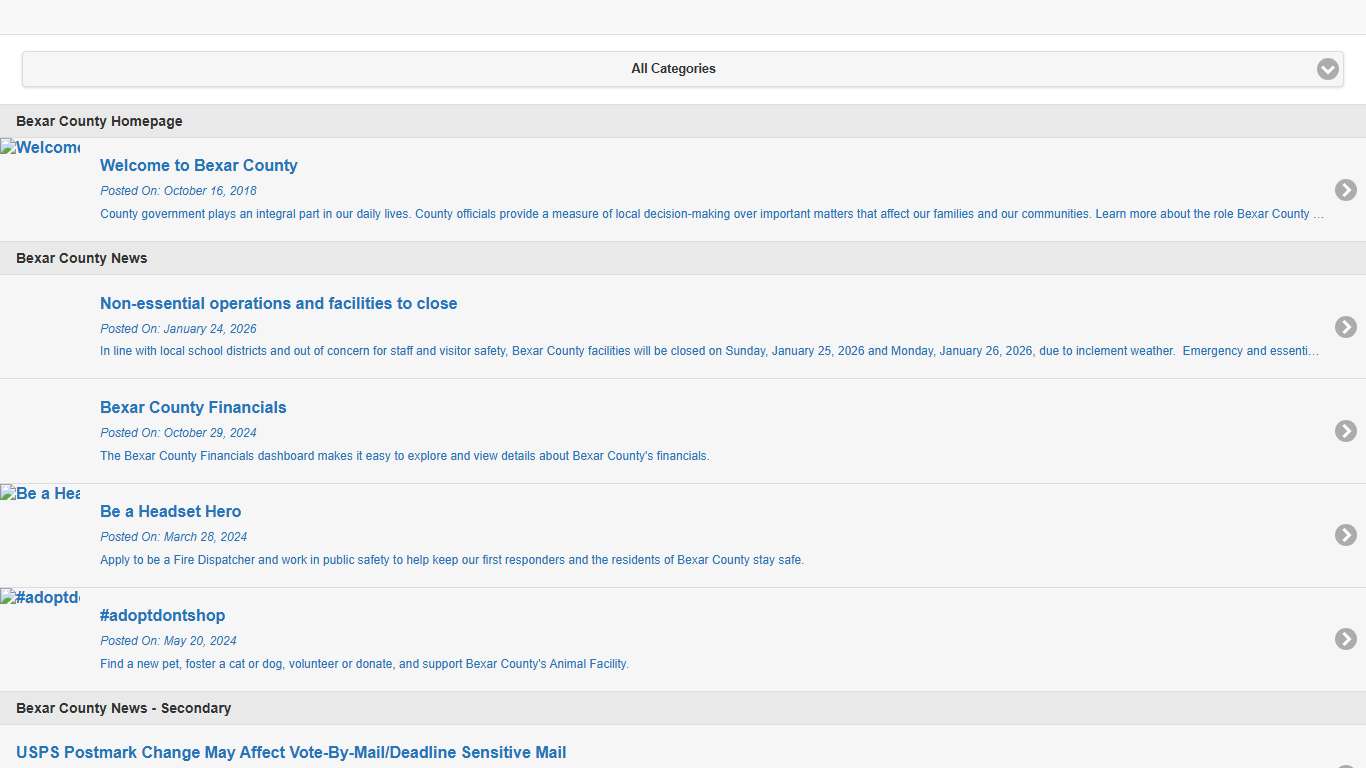Viewport: 1366px width, 768px height.
Task: Open the Welcome to Bexar County headline
Action: [198, 166]
